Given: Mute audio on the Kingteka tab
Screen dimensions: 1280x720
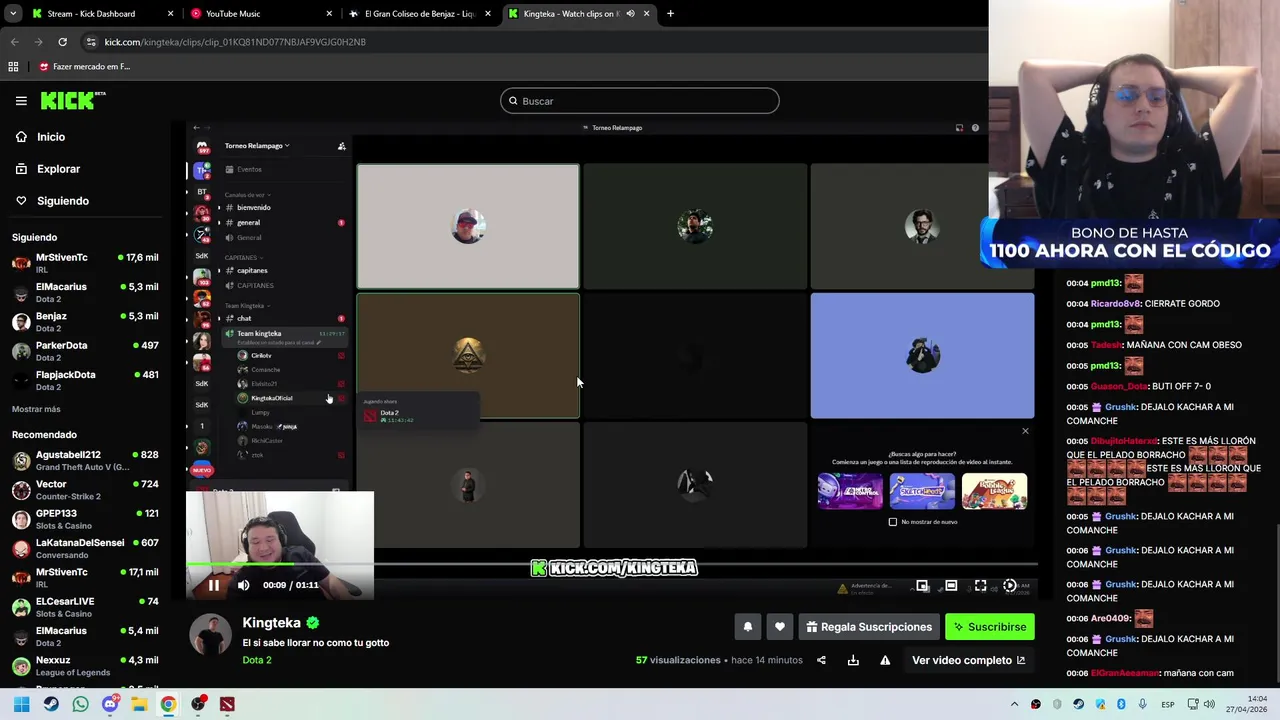Looking at the screenshot, I should coord(630,14).
